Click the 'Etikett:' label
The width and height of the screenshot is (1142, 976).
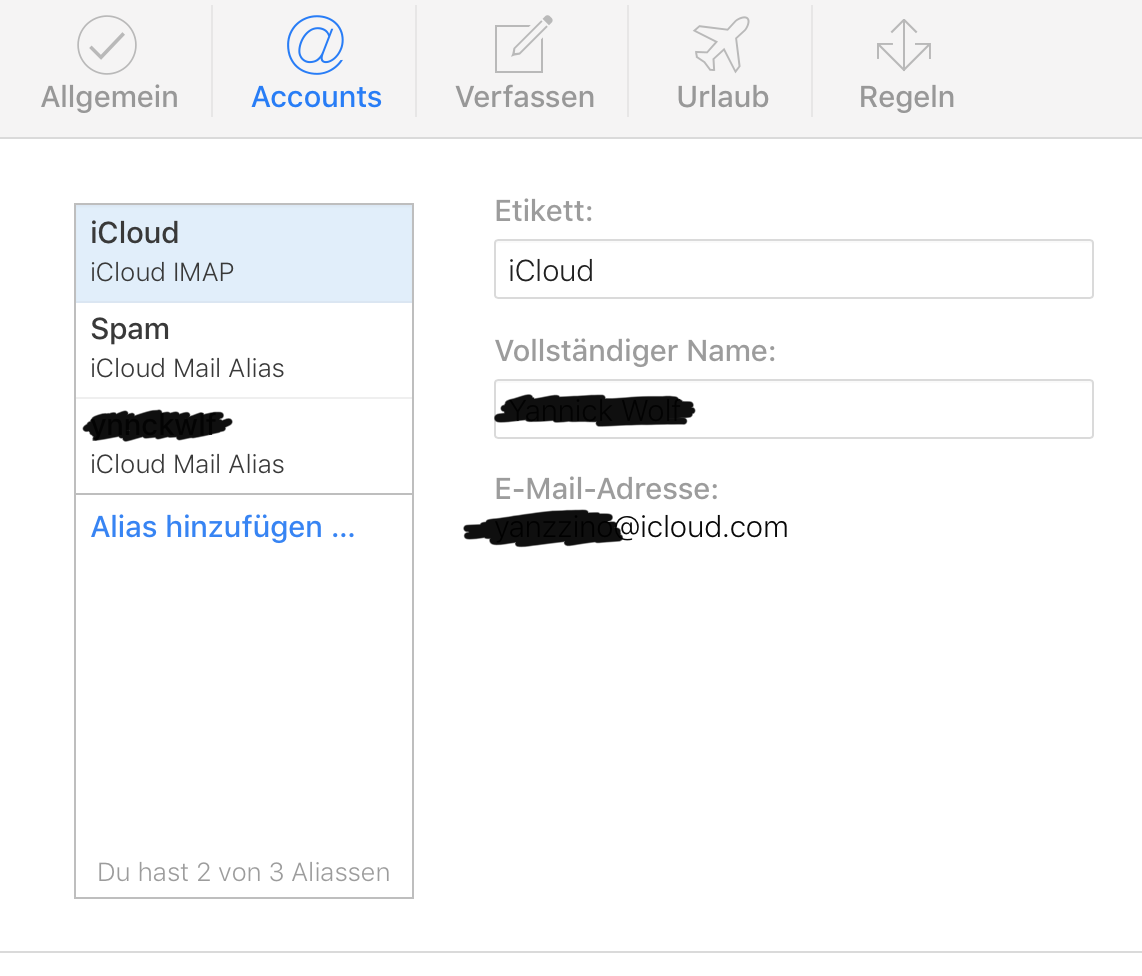pyautogui.click(x=544, y=211)
